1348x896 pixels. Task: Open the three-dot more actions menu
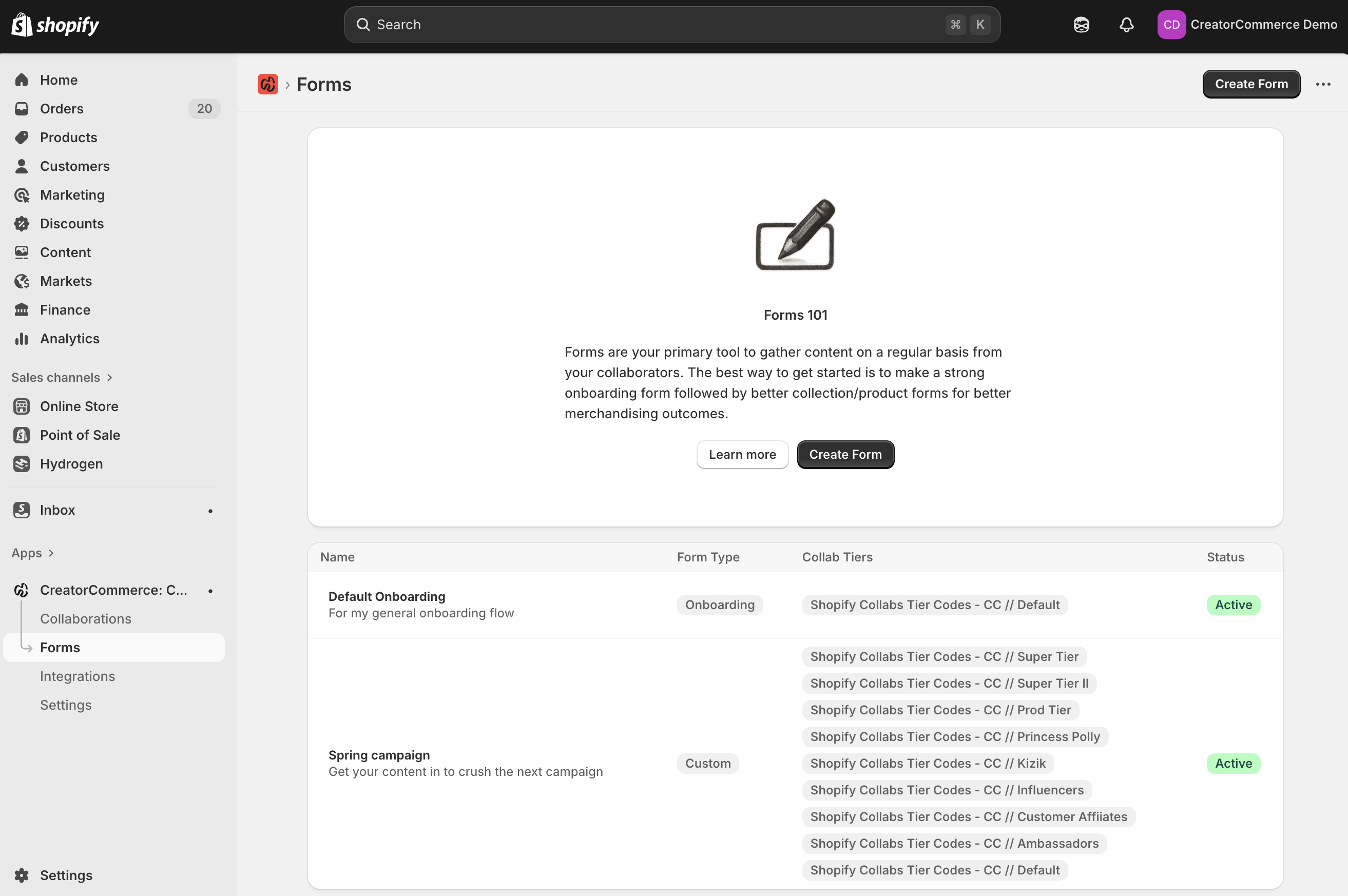coord(1323,84)
